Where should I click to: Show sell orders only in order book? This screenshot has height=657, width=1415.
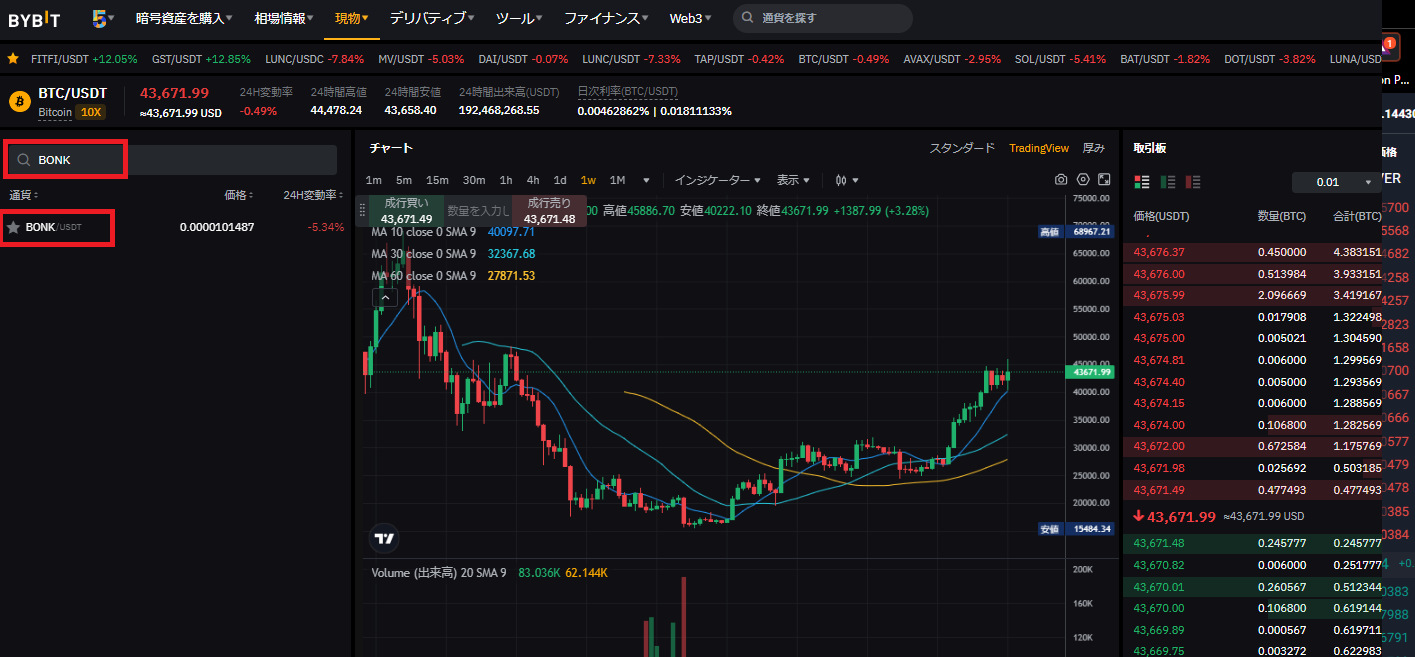click(x=1192, y=182)
